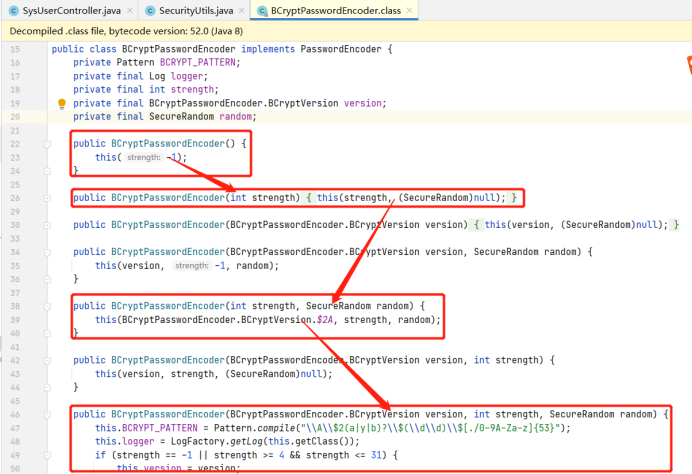Close the BCryptPasswordEncoder.class tab
This screenshot has width=692, height=474.
pos(410,11)
